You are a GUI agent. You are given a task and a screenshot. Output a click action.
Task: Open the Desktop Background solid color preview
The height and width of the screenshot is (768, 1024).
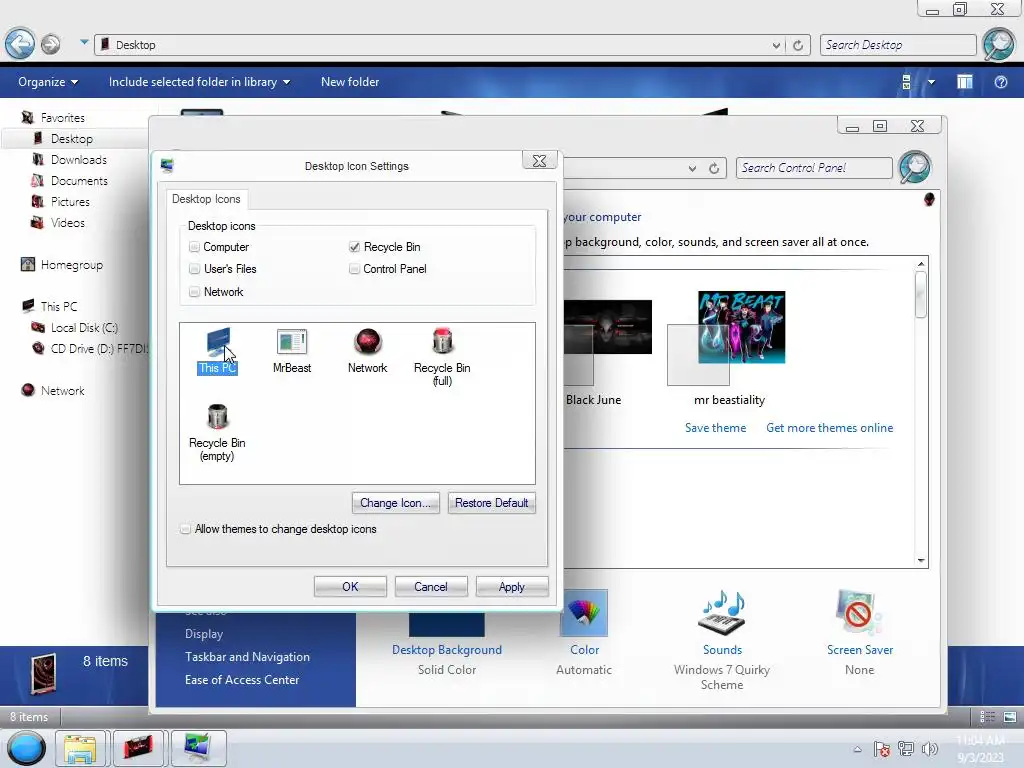[x=447, y=624]
